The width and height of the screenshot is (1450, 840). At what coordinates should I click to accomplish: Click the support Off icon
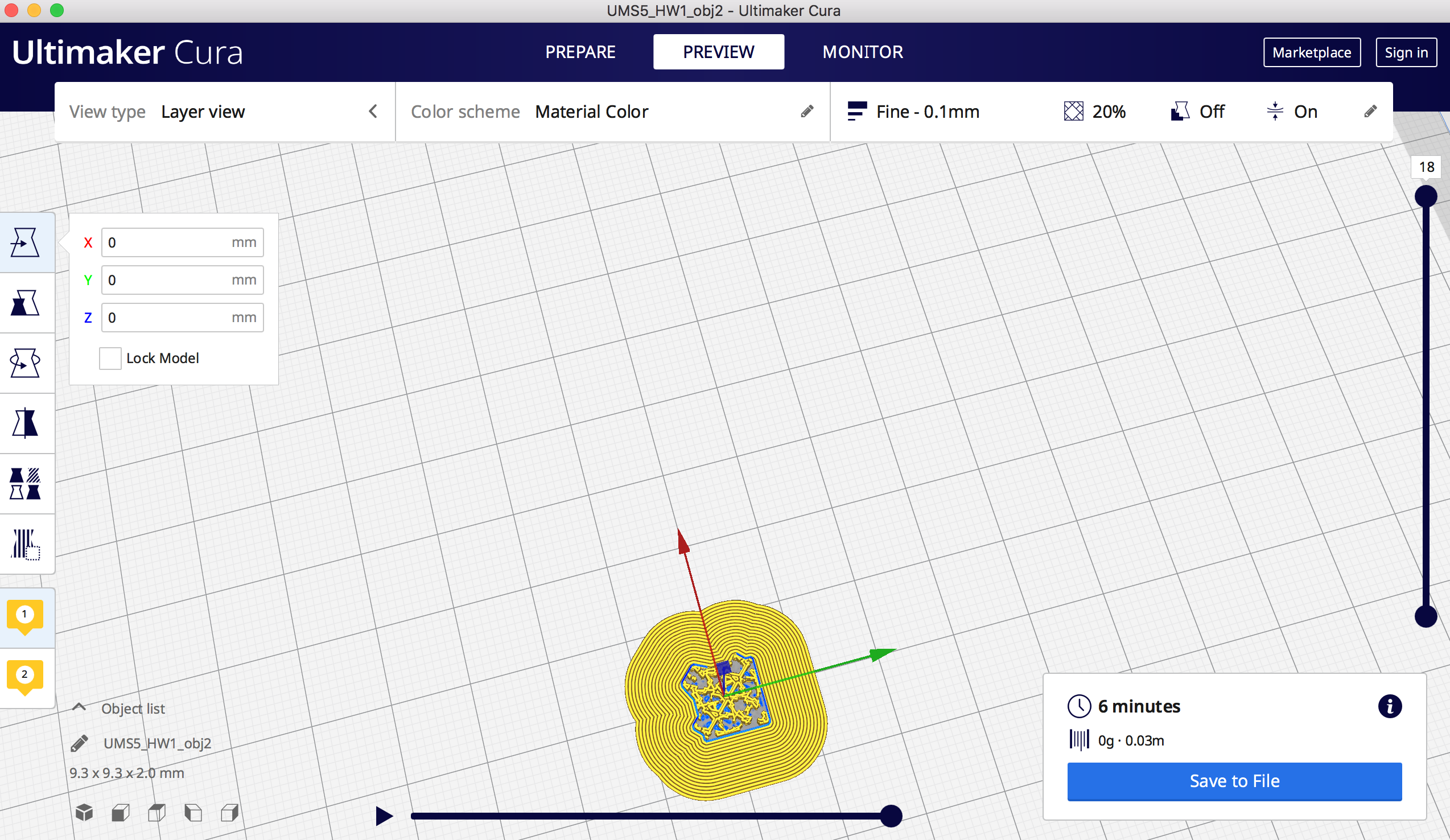click(x=1180, y=112)
